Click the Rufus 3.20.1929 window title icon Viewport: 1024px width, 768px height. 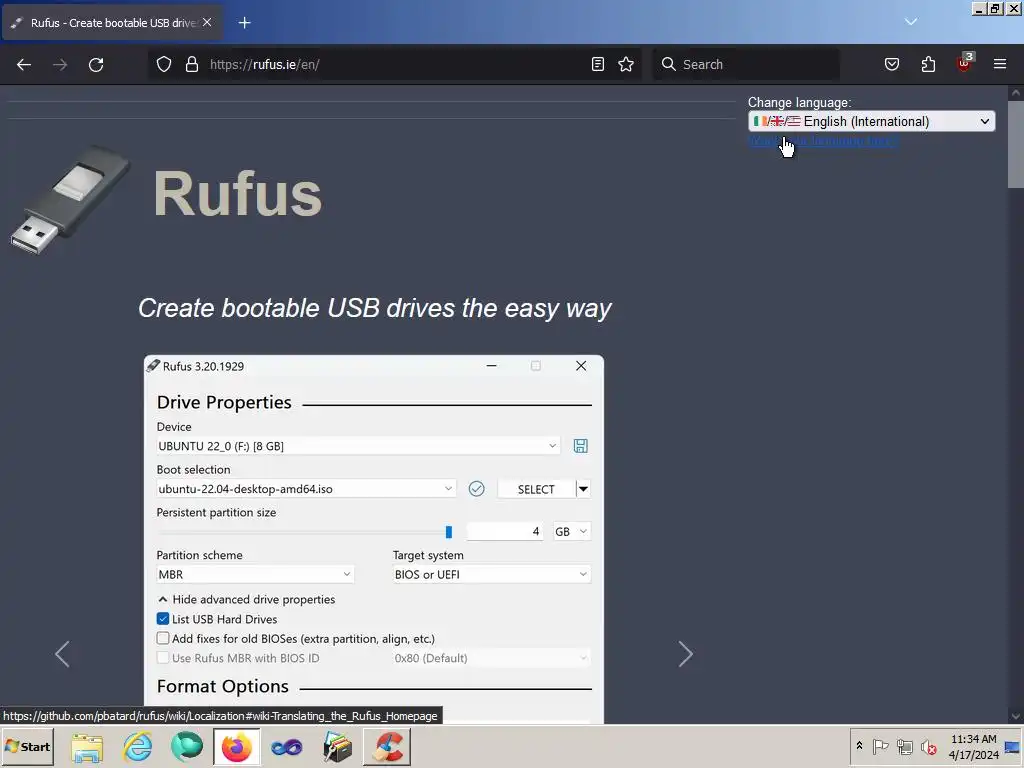pos(153,366)
